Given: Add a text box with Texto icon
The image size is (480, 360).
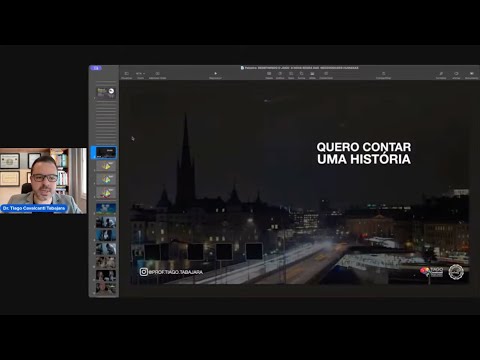Looking at the screenshot, I should pyautogui.click(x=291, y=75).
